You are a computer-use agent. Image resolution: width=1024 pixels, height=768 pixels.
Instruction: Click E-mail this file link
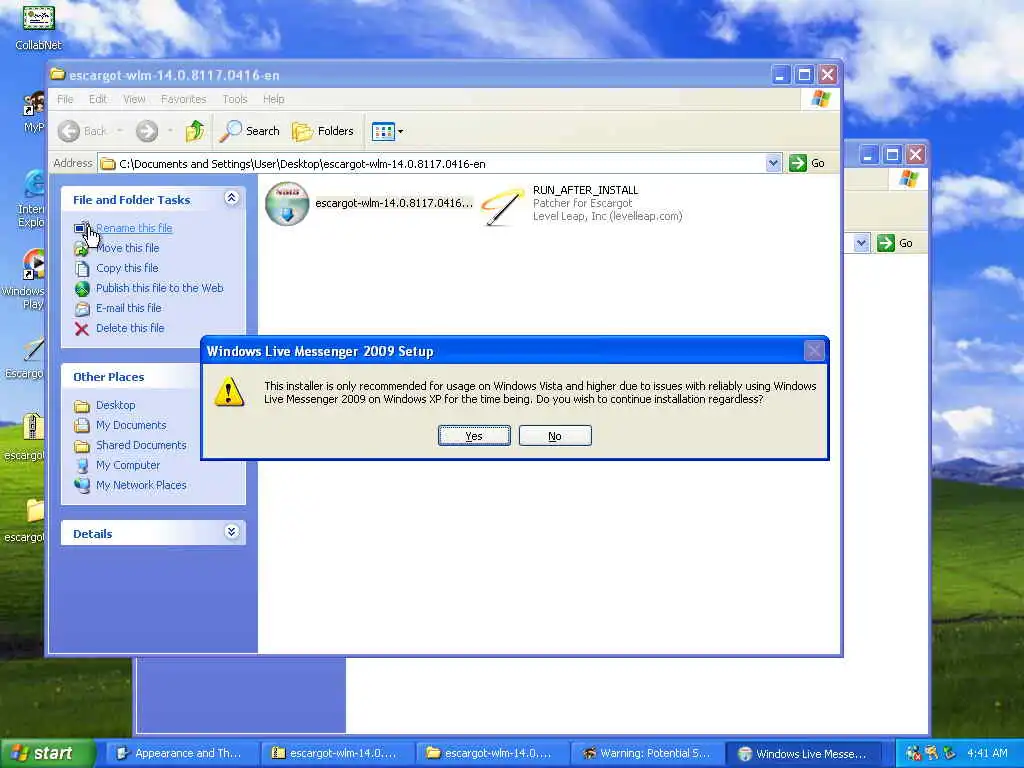click(x=129, y=308)
